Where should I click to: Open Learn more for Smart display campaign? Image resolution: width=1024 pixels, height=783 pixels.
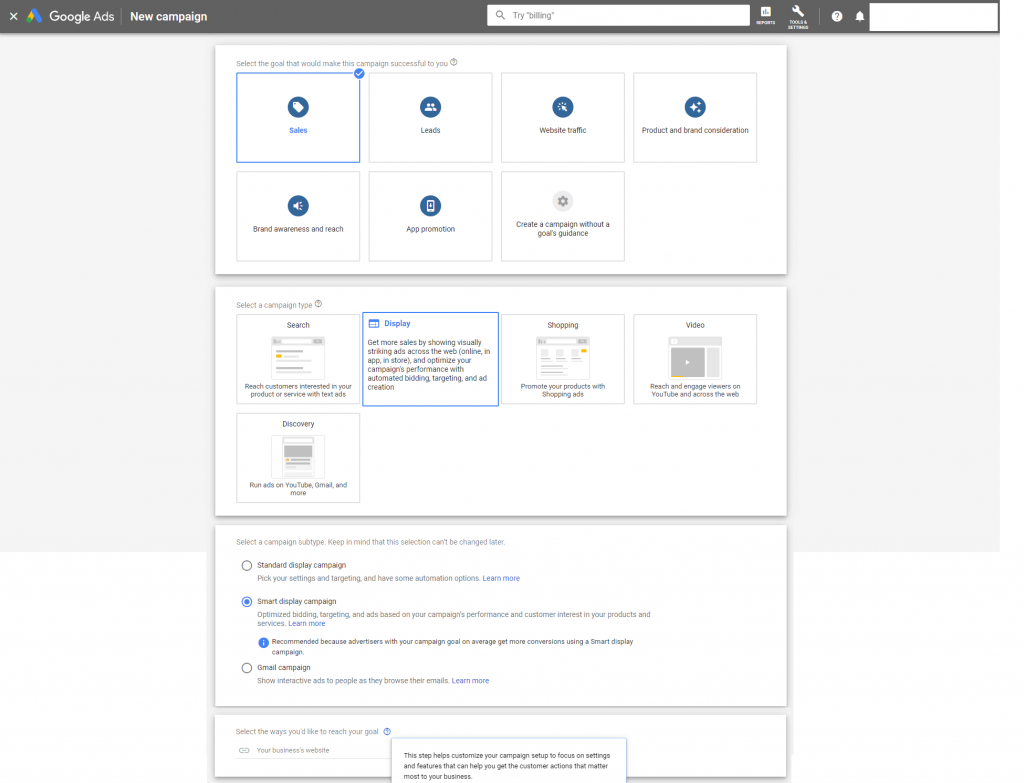[307, 623]
